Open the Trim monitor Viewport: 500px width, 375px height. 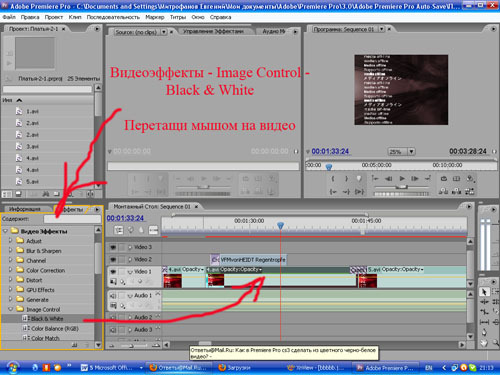(470, 191)
